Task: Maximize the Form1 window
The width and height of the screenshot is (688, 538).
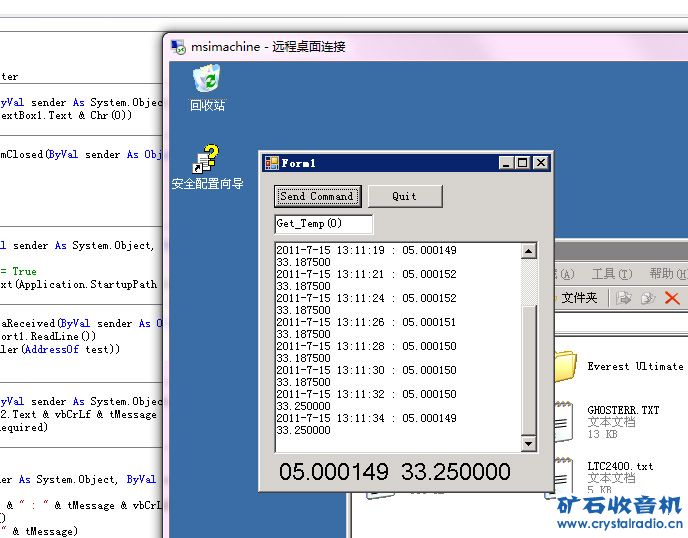Action: coord(523,163)
